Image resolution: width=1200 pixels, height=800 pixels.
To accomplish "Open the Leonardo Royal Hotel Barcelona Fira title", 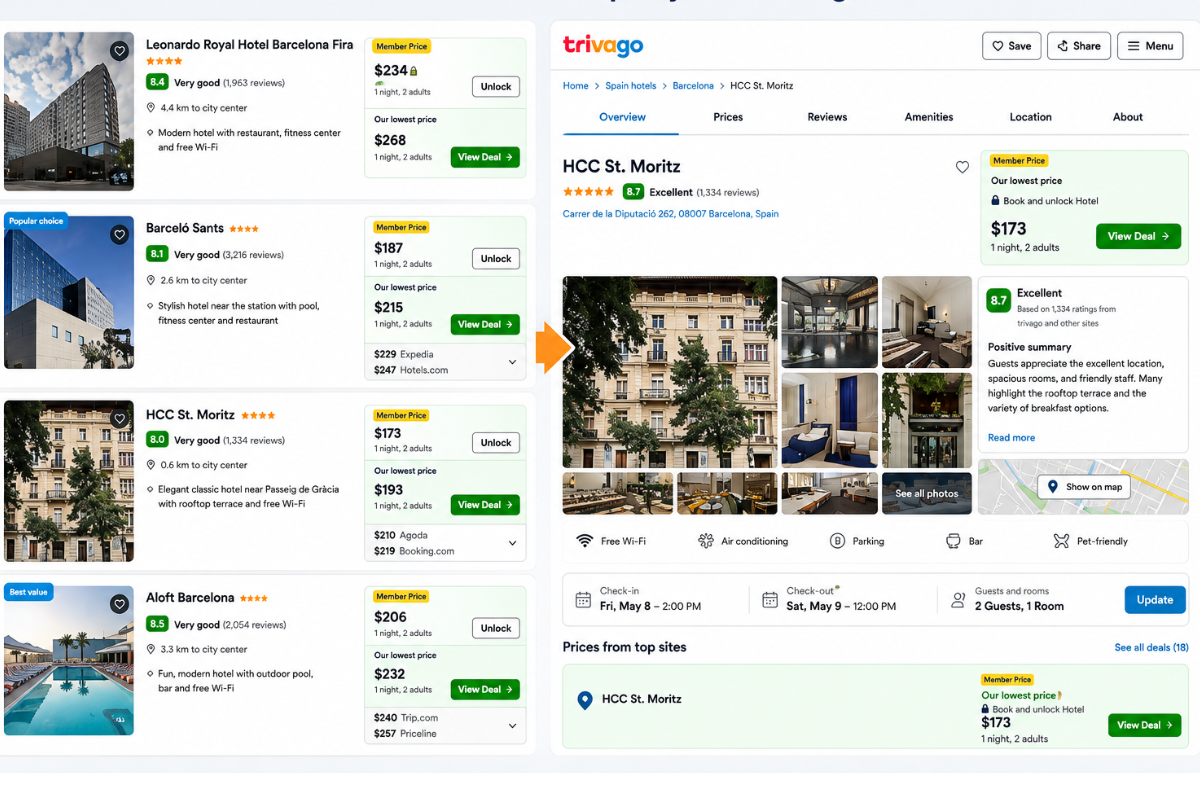I will pos(249,44).
